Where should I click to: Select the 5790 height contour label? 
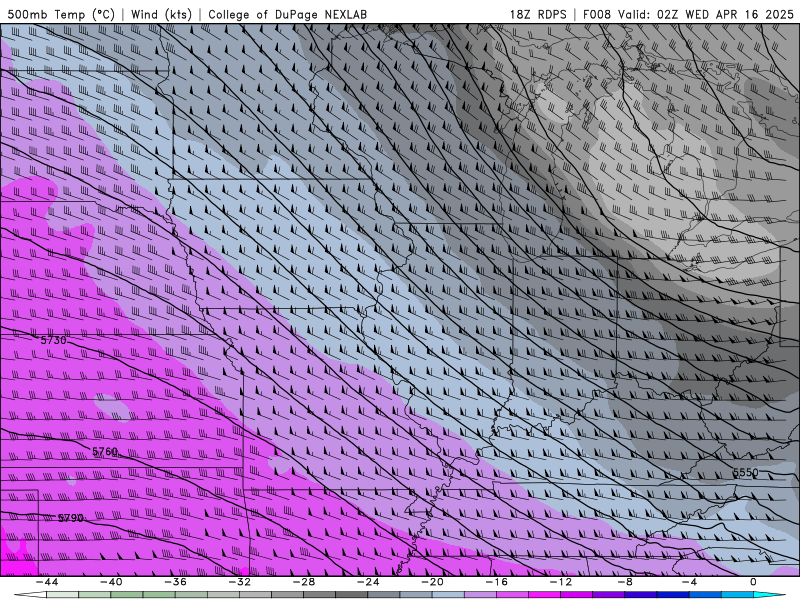(70, 518)
